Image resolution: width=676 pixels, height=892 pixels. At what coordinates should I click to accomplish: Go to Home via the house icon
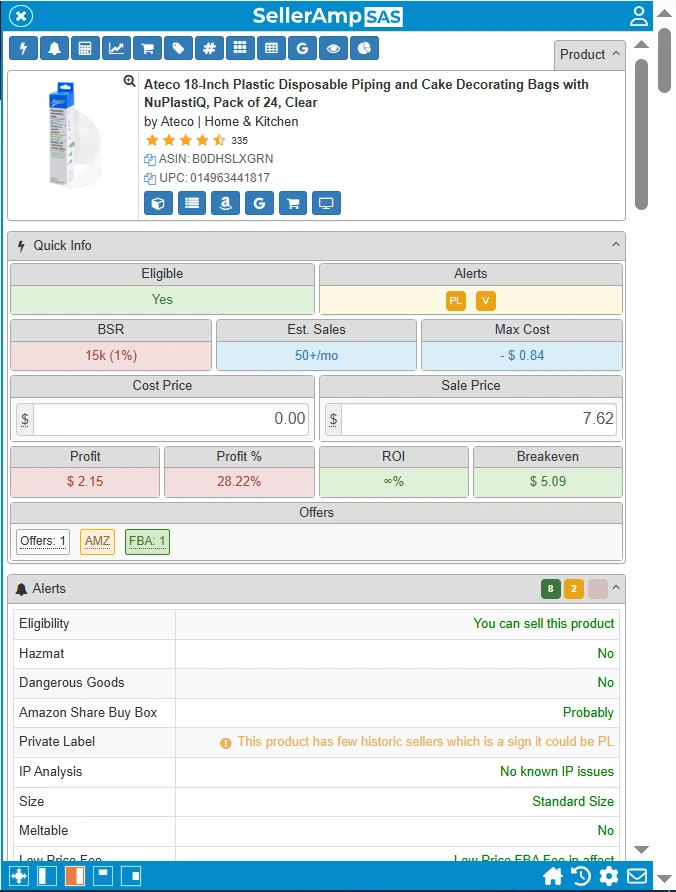553,876
